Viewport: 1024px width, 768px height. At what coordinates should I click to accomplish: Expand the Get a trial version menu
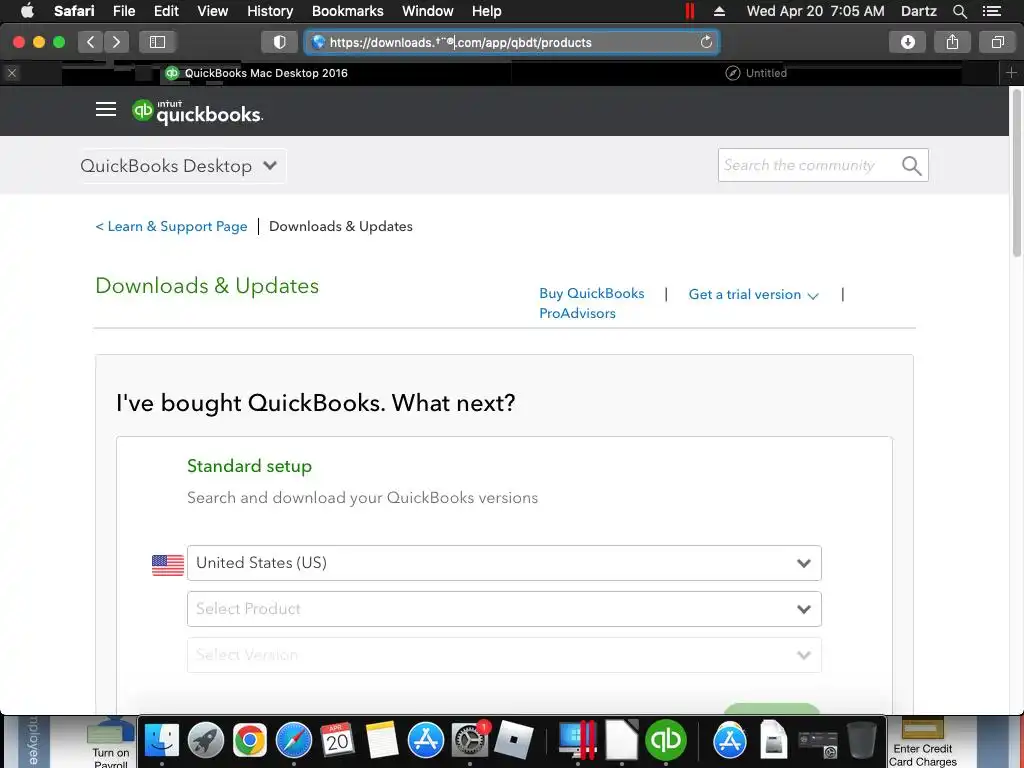(753, 295)
